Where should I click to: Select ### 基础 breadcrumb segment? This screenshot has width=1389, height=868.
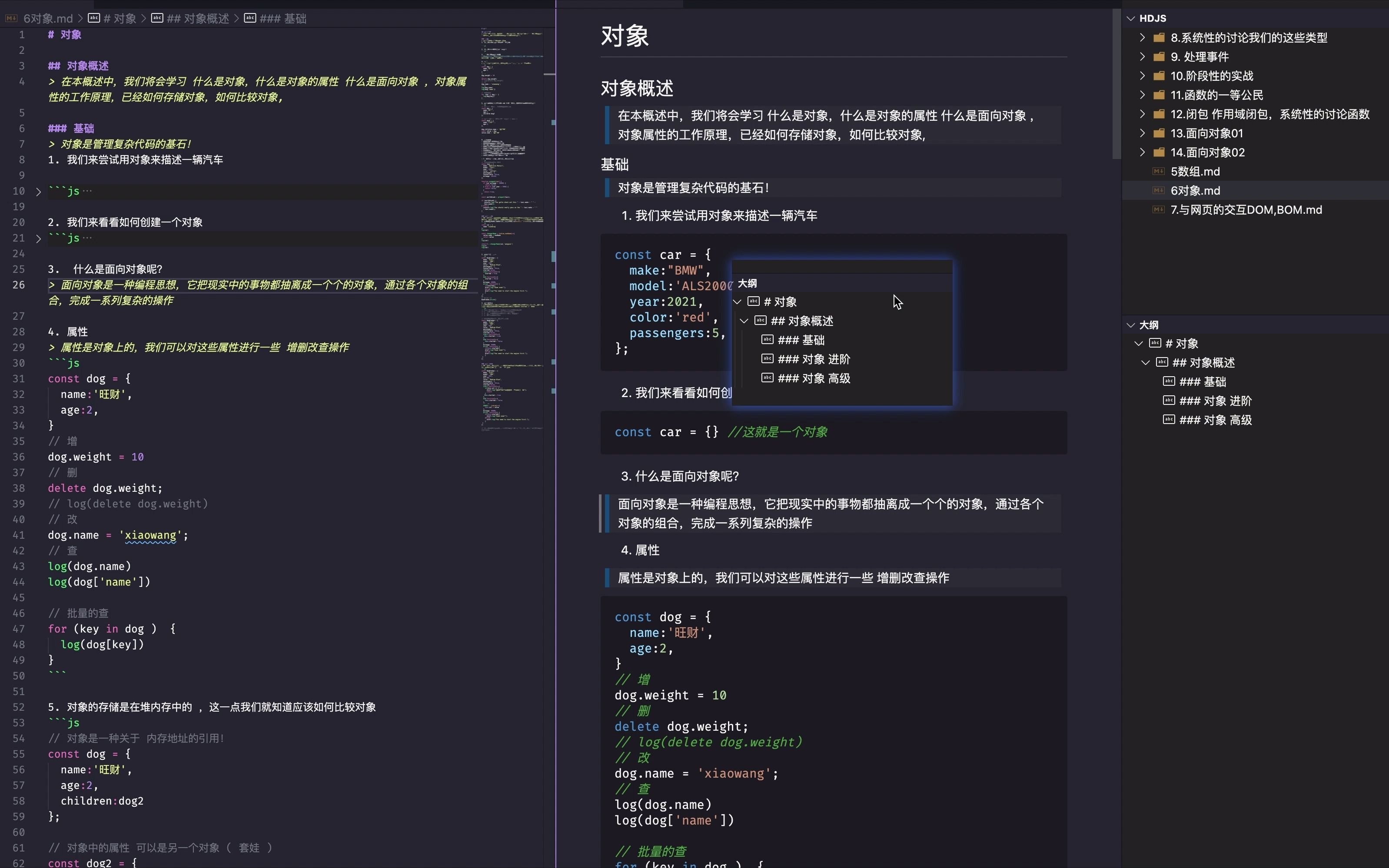pos(282,19)
